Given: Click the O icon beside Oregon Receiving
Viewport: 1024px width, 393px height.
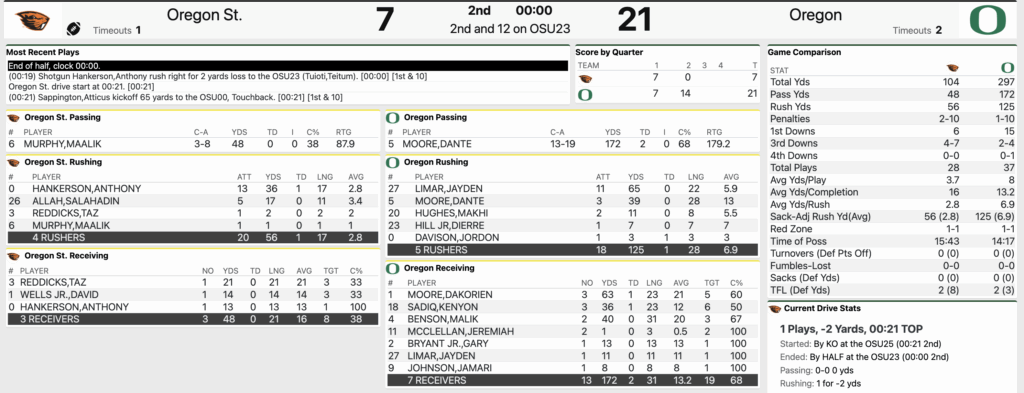Looking at the screenshot, I should (393, 268).
